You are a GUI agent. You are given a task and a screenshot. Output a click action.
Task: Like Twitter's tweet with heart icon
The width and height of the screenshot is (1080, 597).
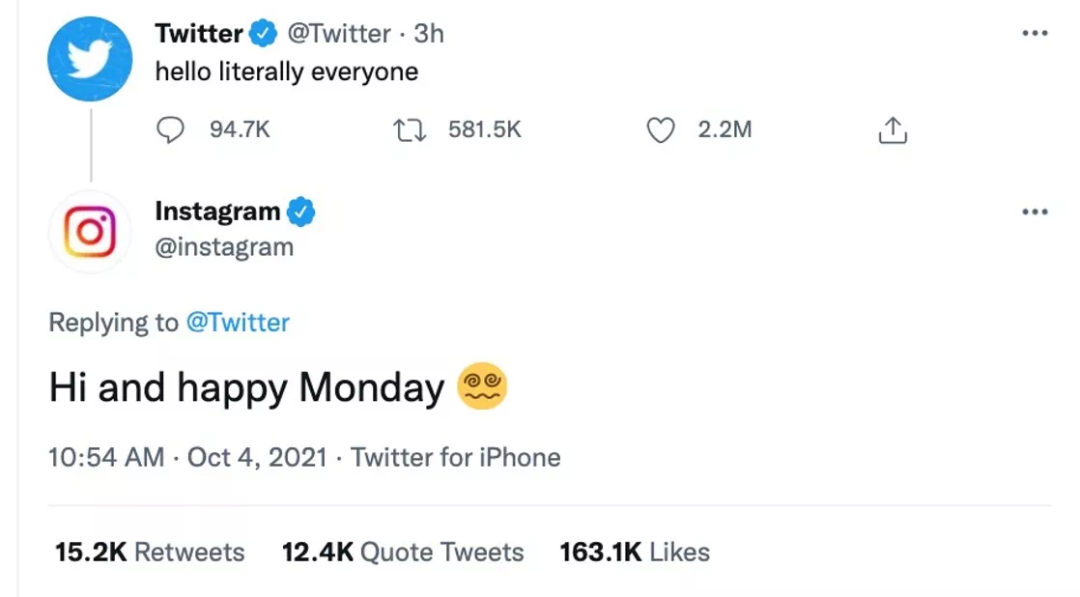coord(661,130)
